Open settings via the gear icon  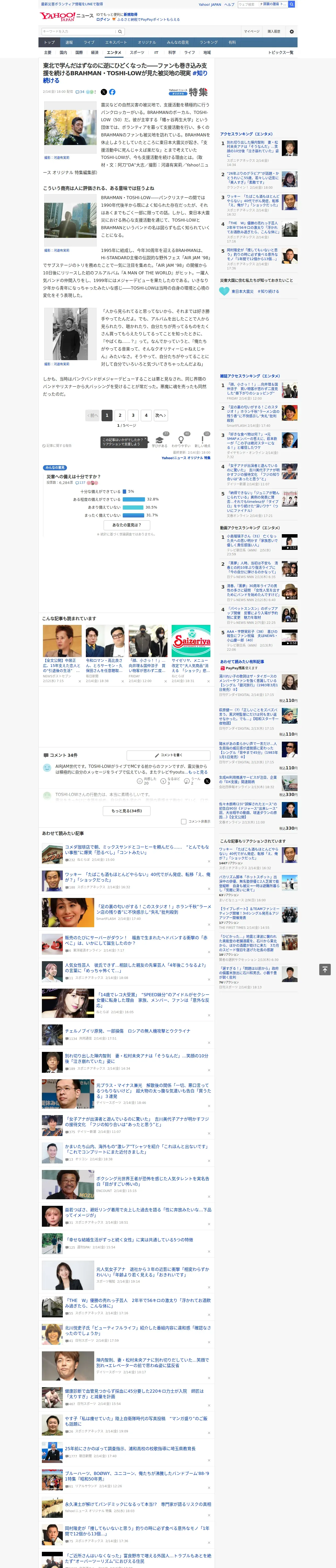point(292,31)
